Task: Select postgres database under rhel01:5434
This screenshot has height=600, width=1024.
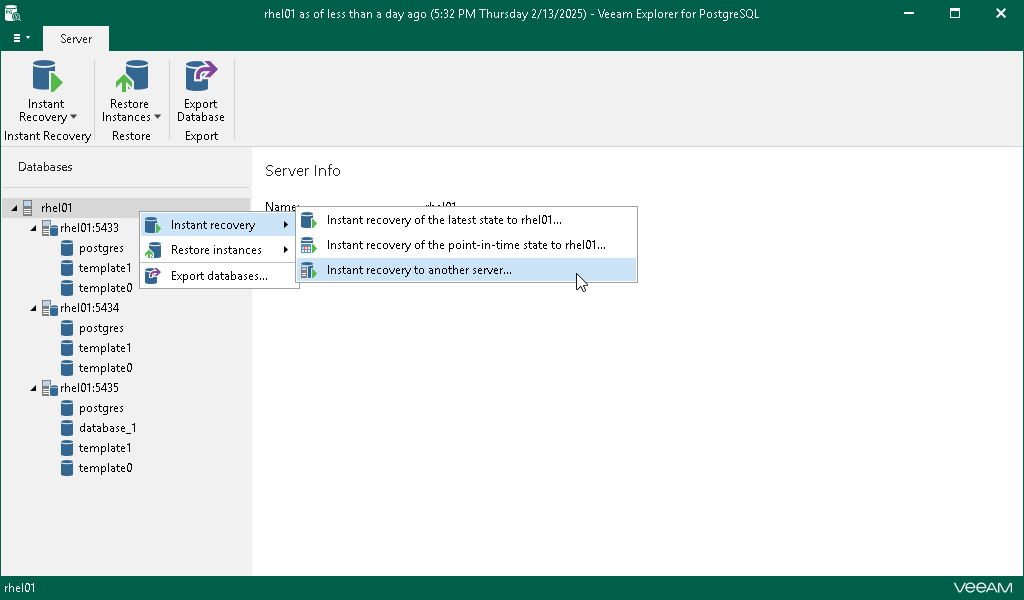Action: point(101,328)
